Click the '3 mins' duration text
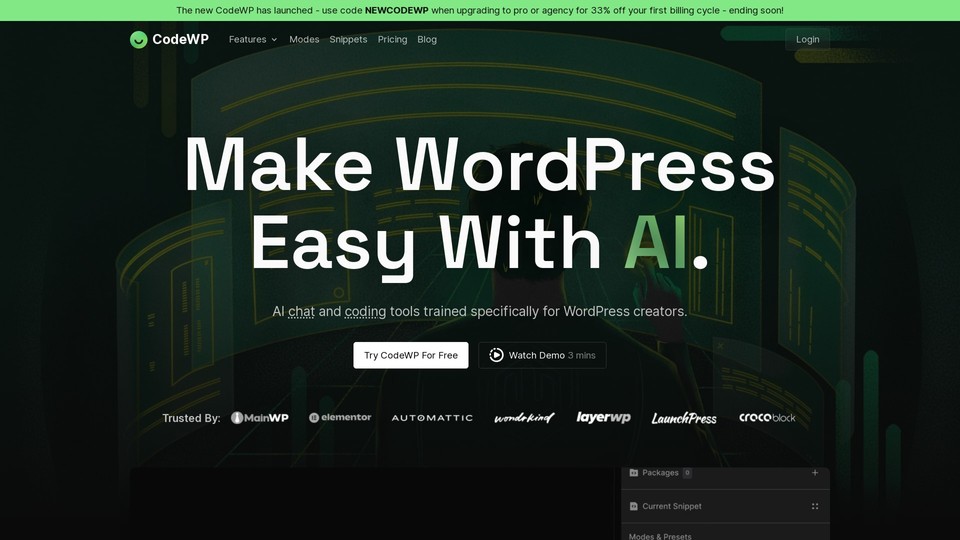 (582, 355)
